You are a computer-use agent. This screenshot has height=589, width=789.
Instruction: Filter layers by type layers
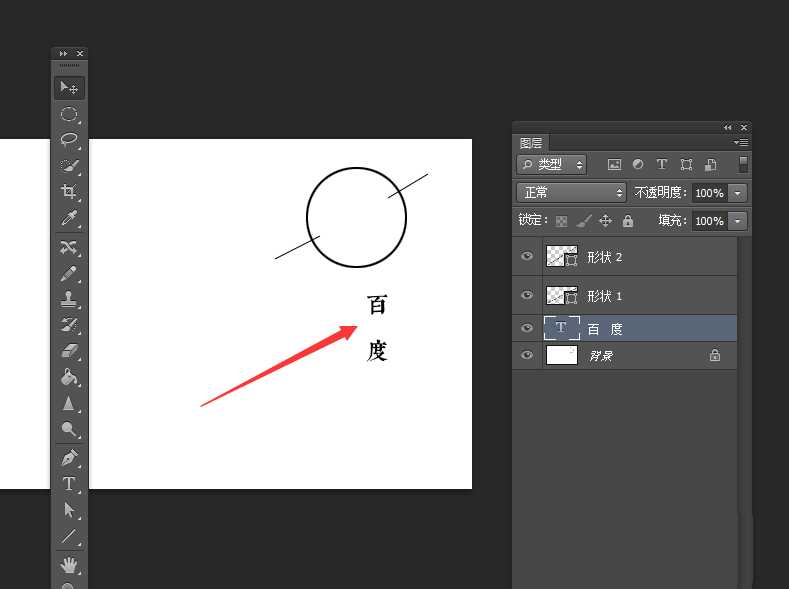pos(662,164)
